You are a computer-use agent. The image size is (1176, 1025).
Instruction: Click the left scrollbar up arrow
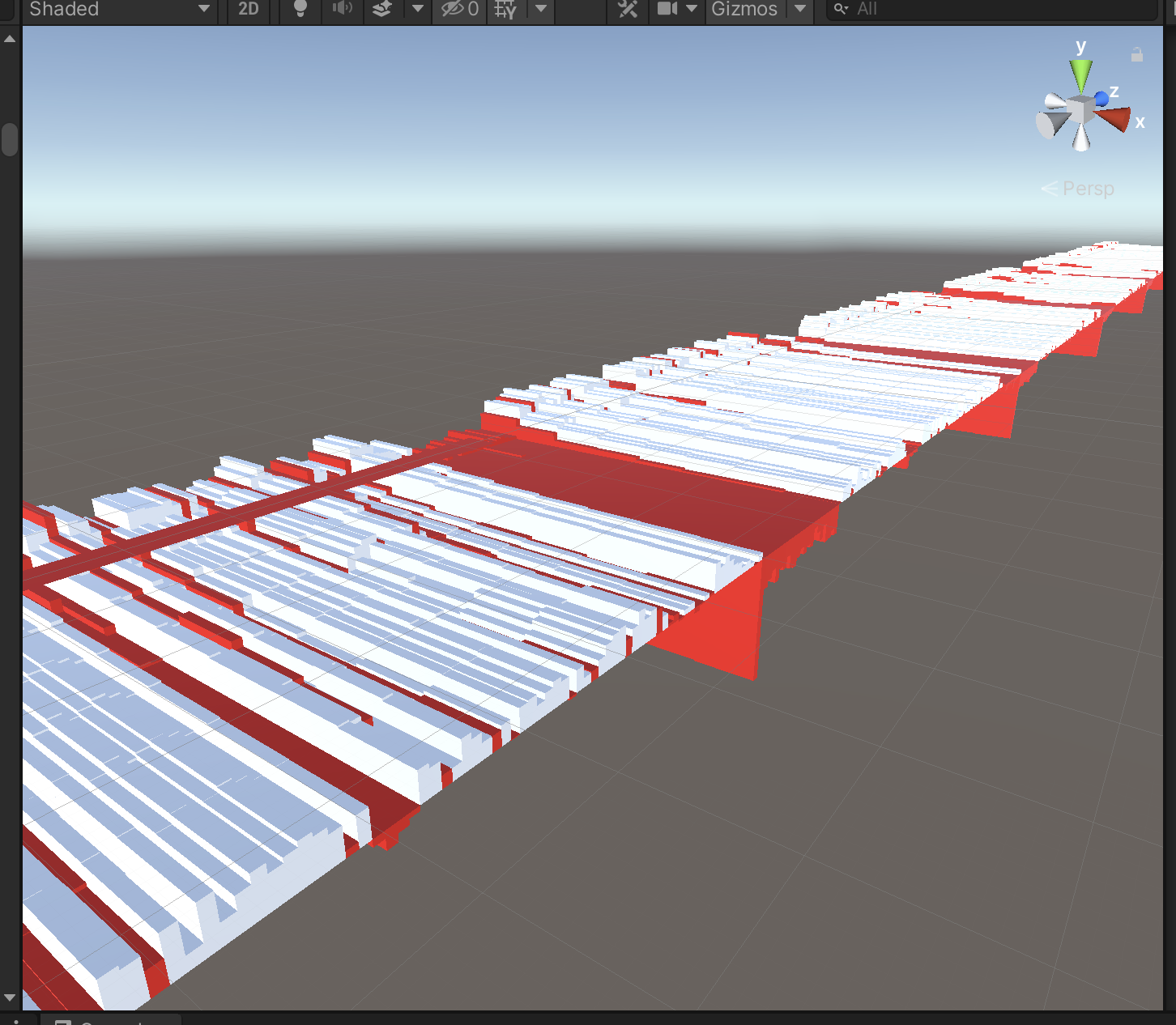10,38
